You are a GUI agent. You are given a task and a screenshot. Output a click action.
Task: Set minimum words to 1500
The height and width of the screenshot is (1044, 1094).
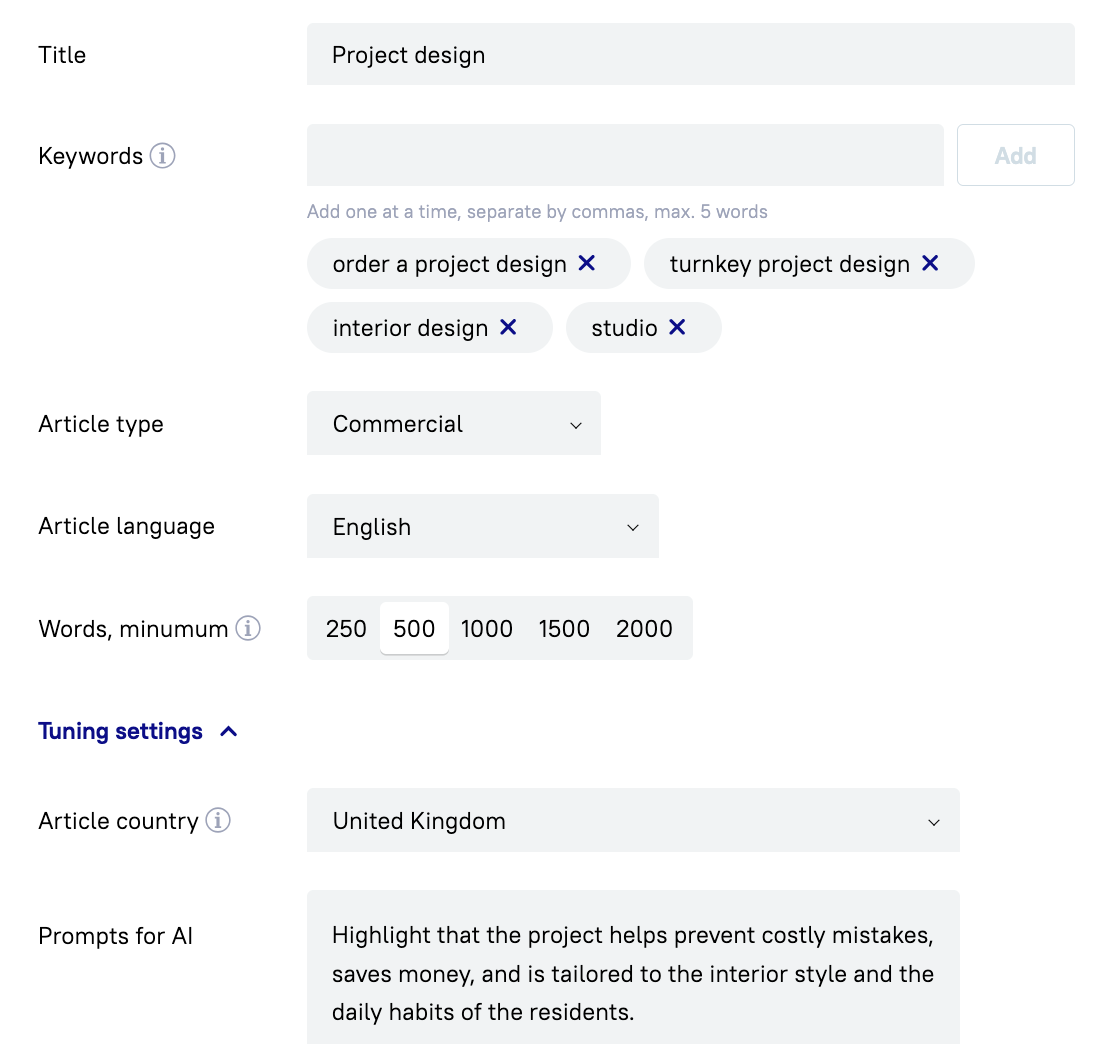(x=564, y=628)
